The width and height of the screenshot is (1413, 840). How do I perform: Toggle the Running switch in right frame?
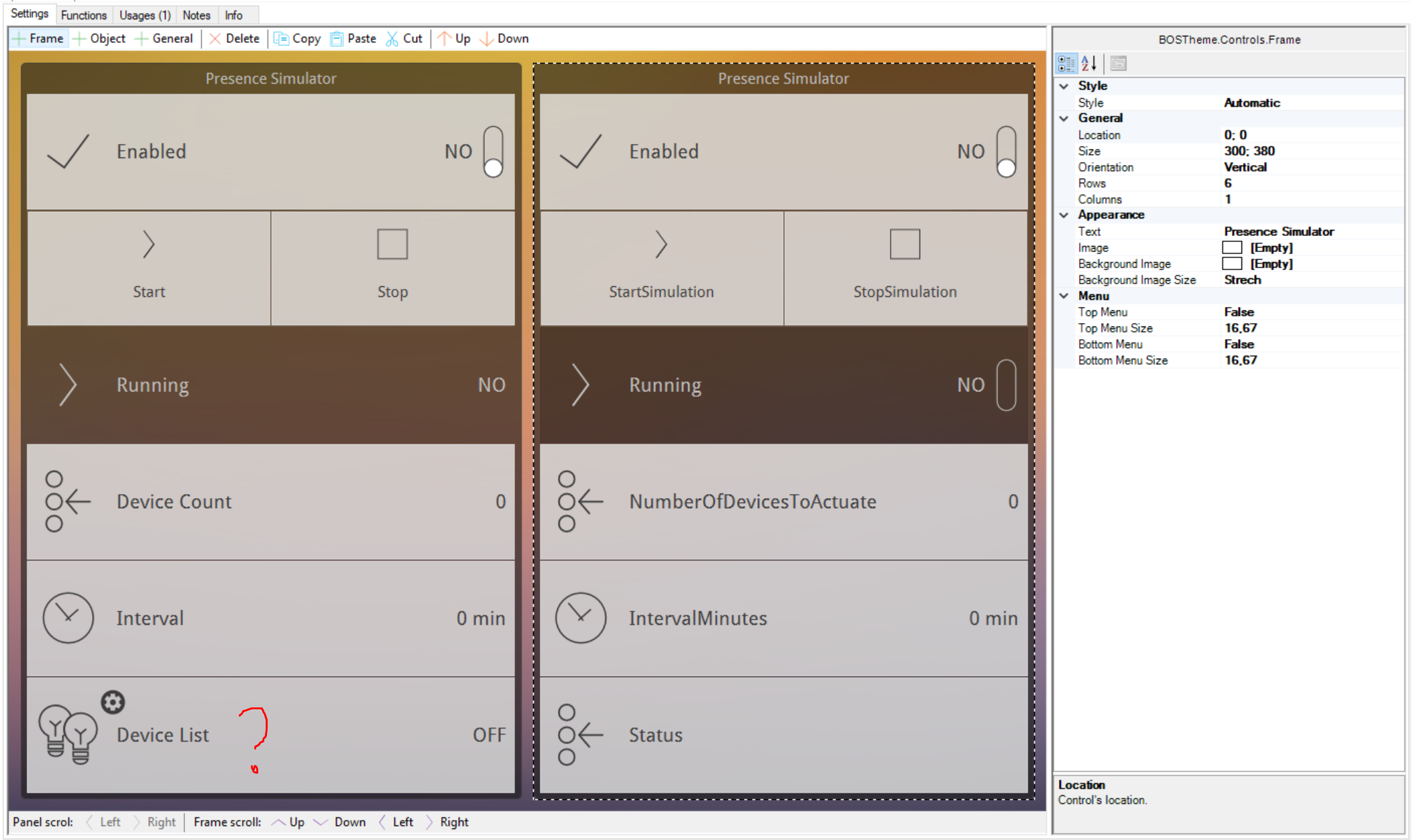click(1005, 385)
